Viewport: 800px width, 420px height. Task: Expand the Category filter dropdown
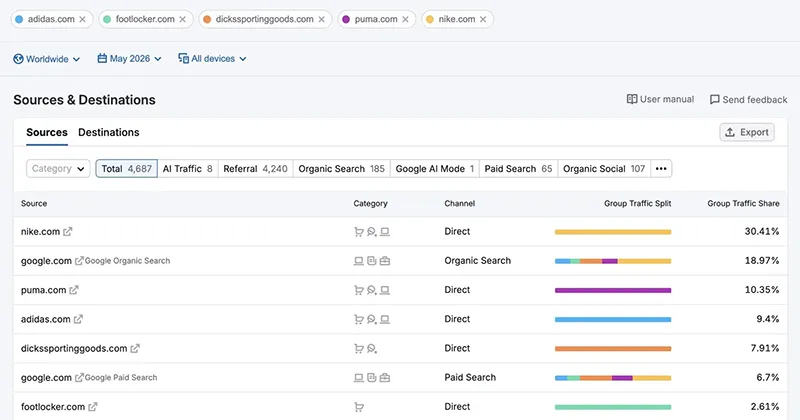pos(58,168)
